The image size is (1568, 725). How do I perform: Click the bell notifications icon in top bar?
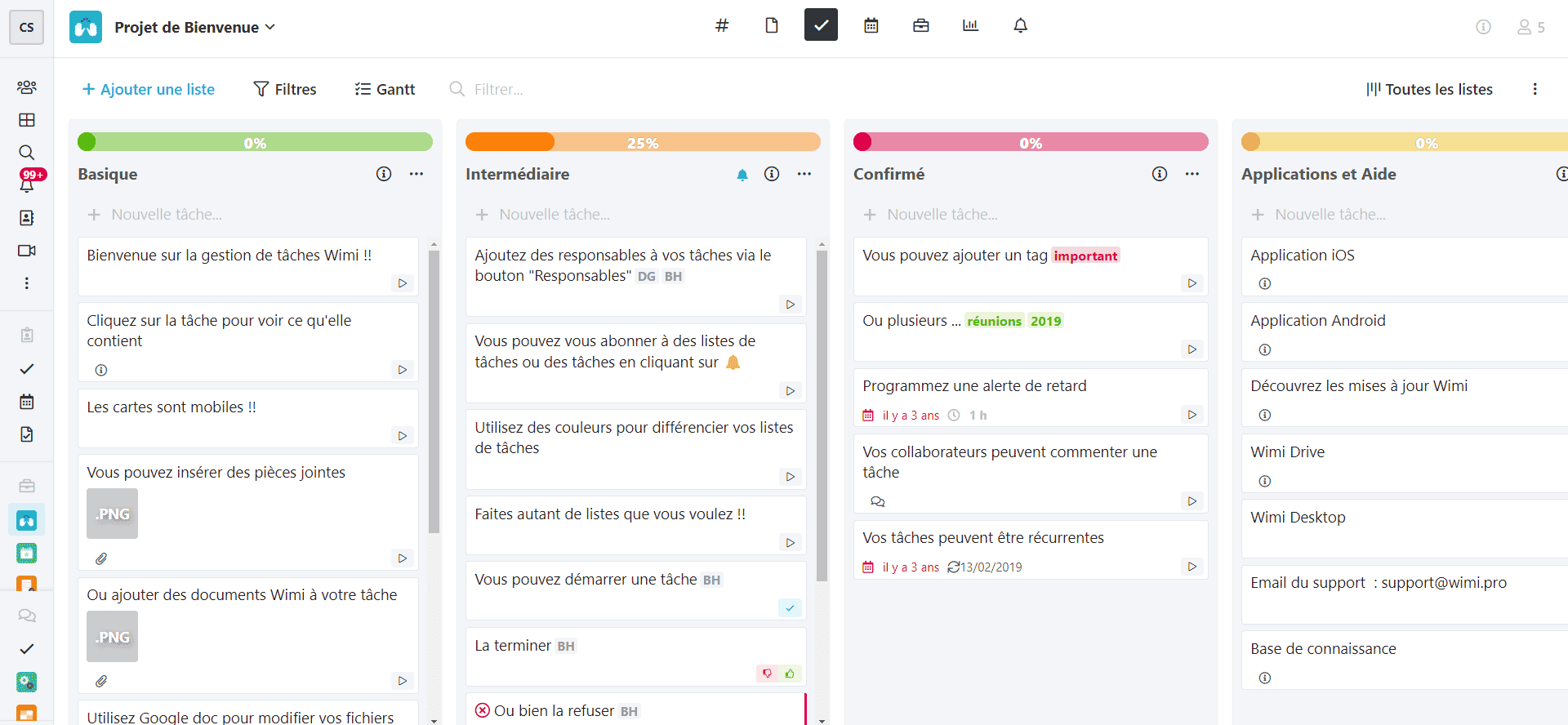coord(1021,26)
